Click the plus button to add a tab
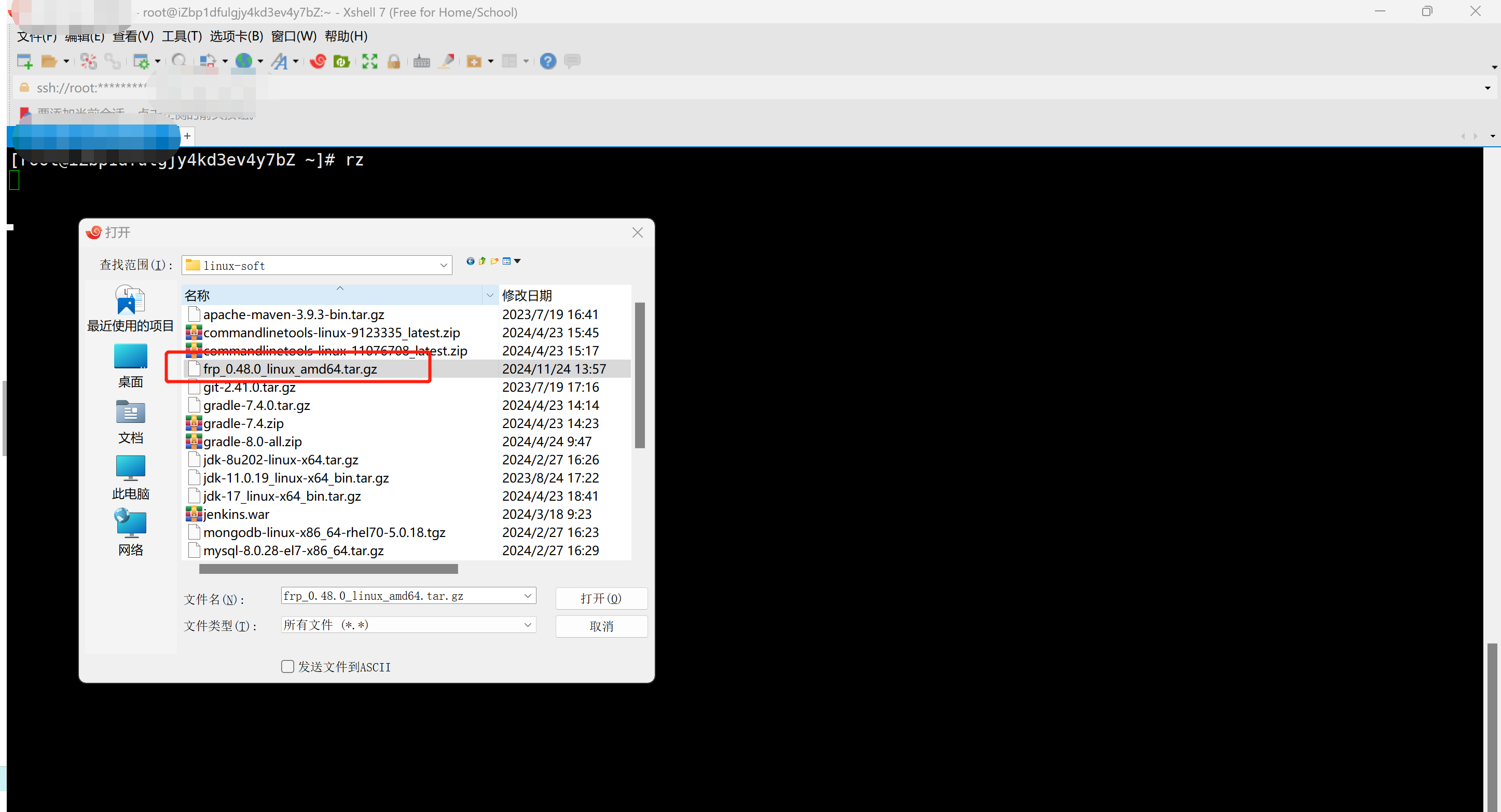This screenshot has height=812, width=1501. coord(187,136)
